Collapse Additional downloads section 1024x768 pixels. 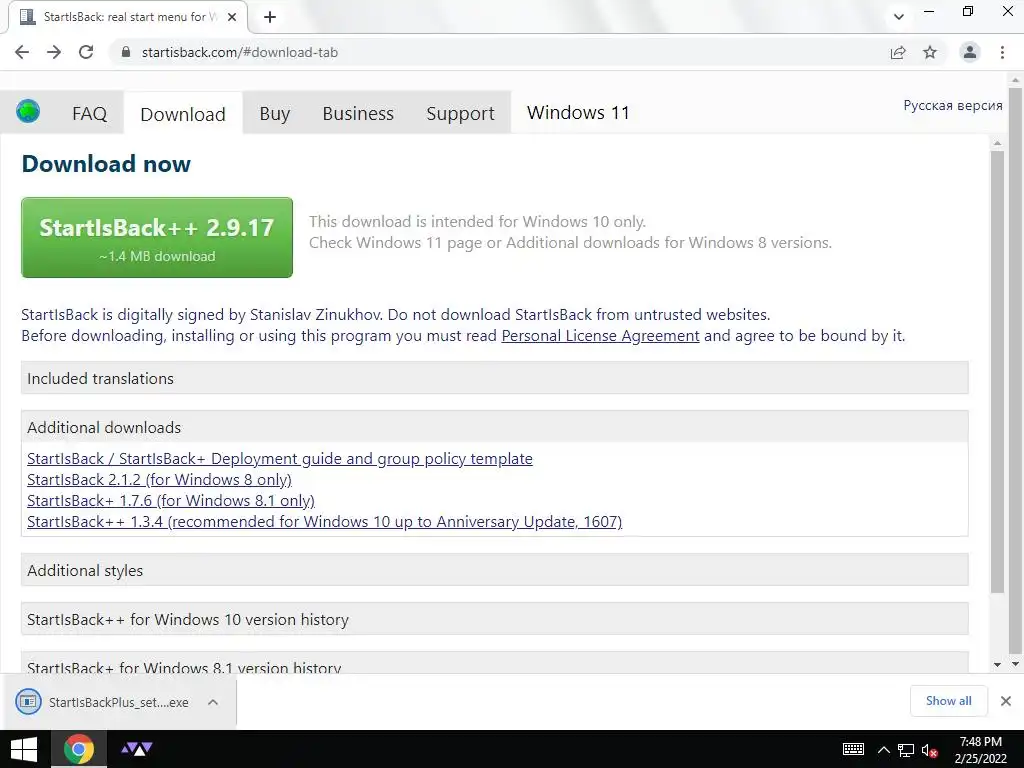pyautogui.click(x=494, y=427)
